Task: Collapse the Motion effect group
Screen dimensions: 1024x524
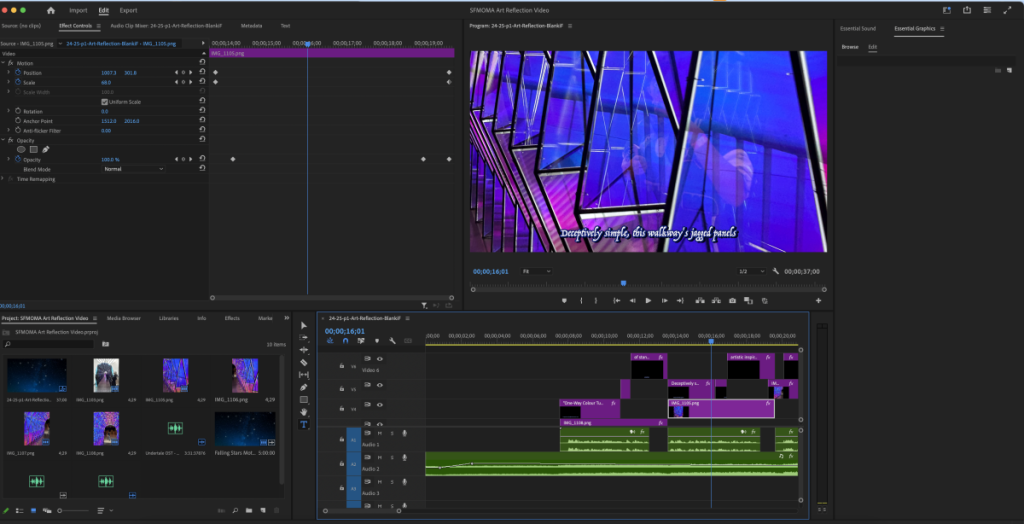Action: point(3,63)
